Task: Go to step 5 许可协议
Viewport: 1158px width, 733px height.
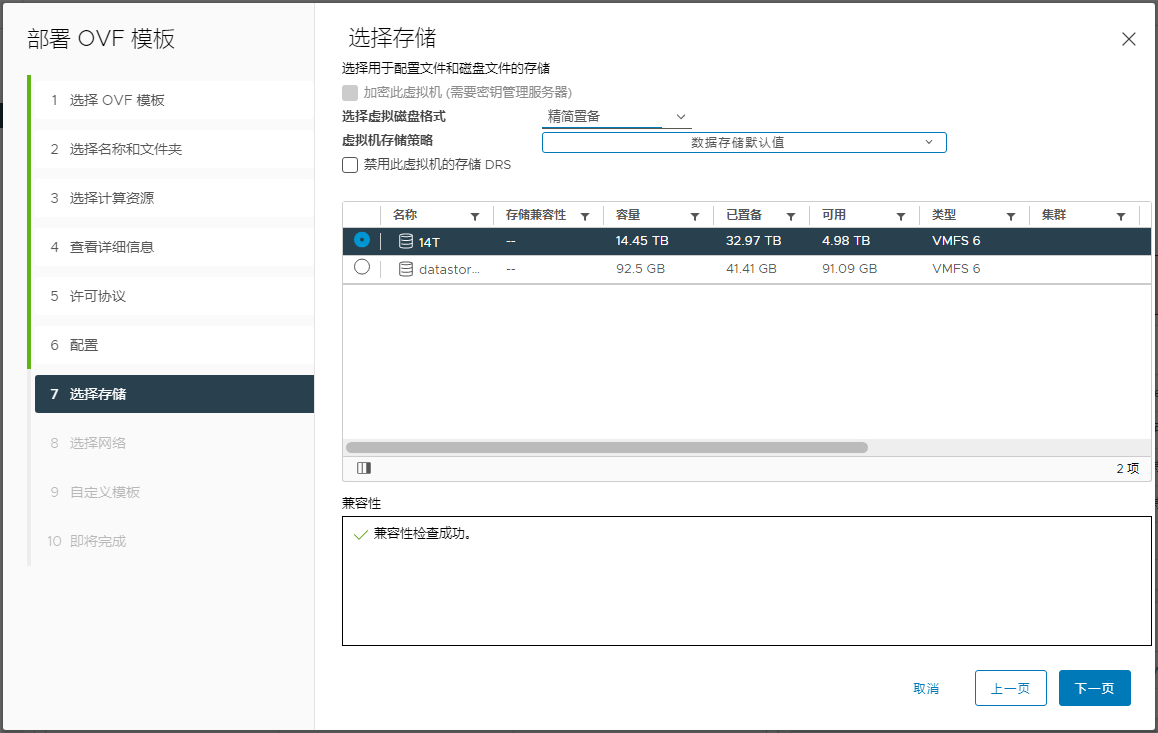Action: click(97, 296)
